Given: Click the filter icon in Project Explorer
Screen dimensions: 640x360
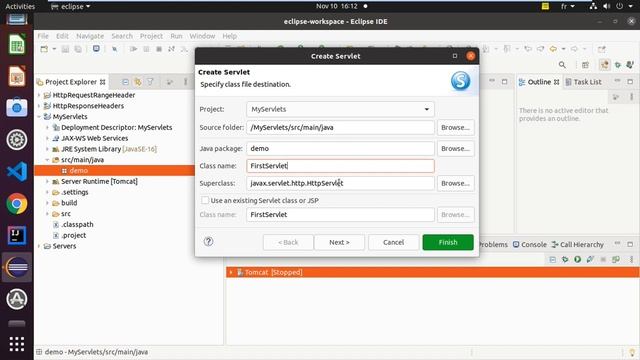Looking at the screenshot, I should [150, 82].
